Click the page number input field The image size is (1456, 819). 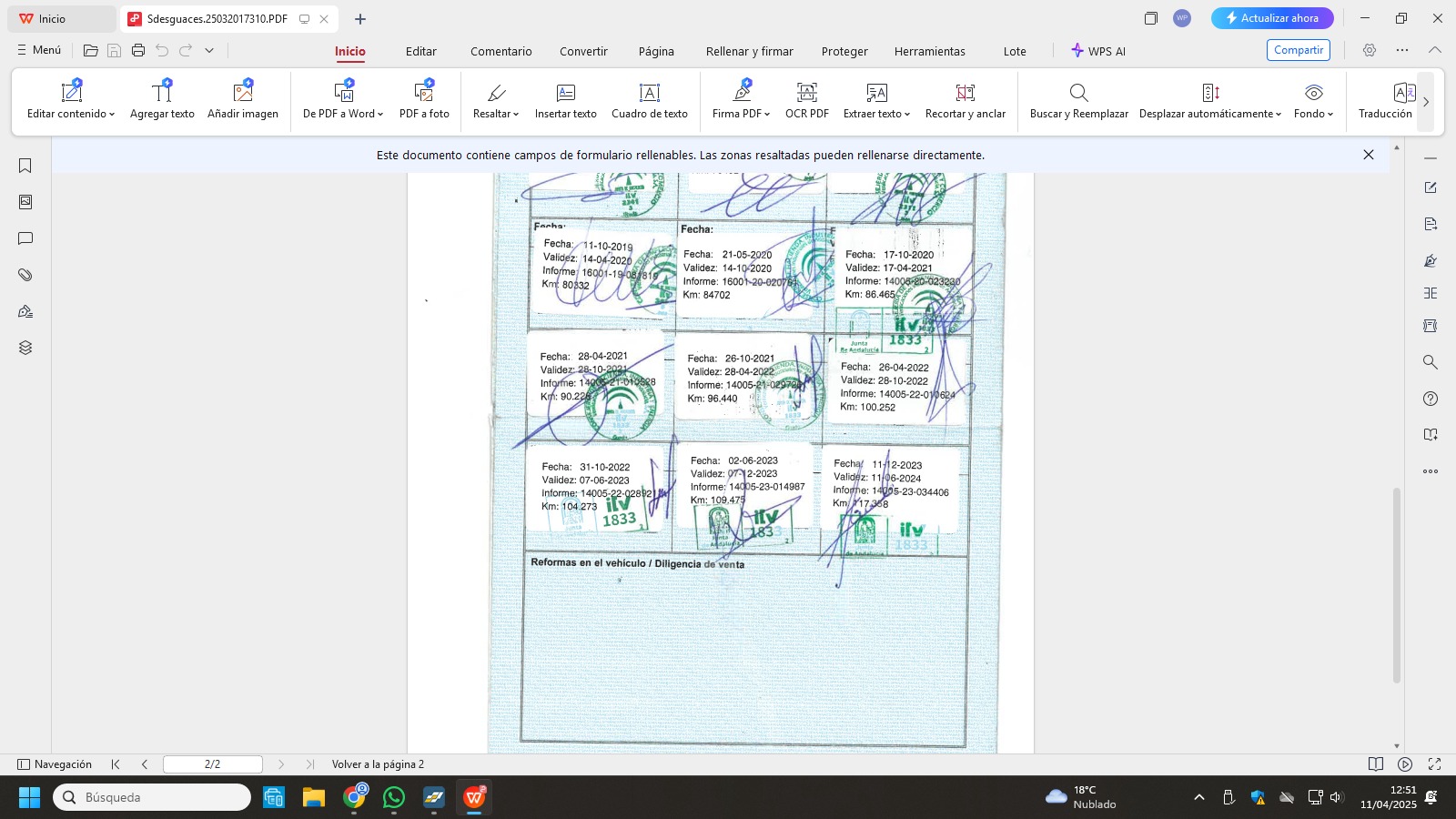pyautogui.click(x=213, y=764)
